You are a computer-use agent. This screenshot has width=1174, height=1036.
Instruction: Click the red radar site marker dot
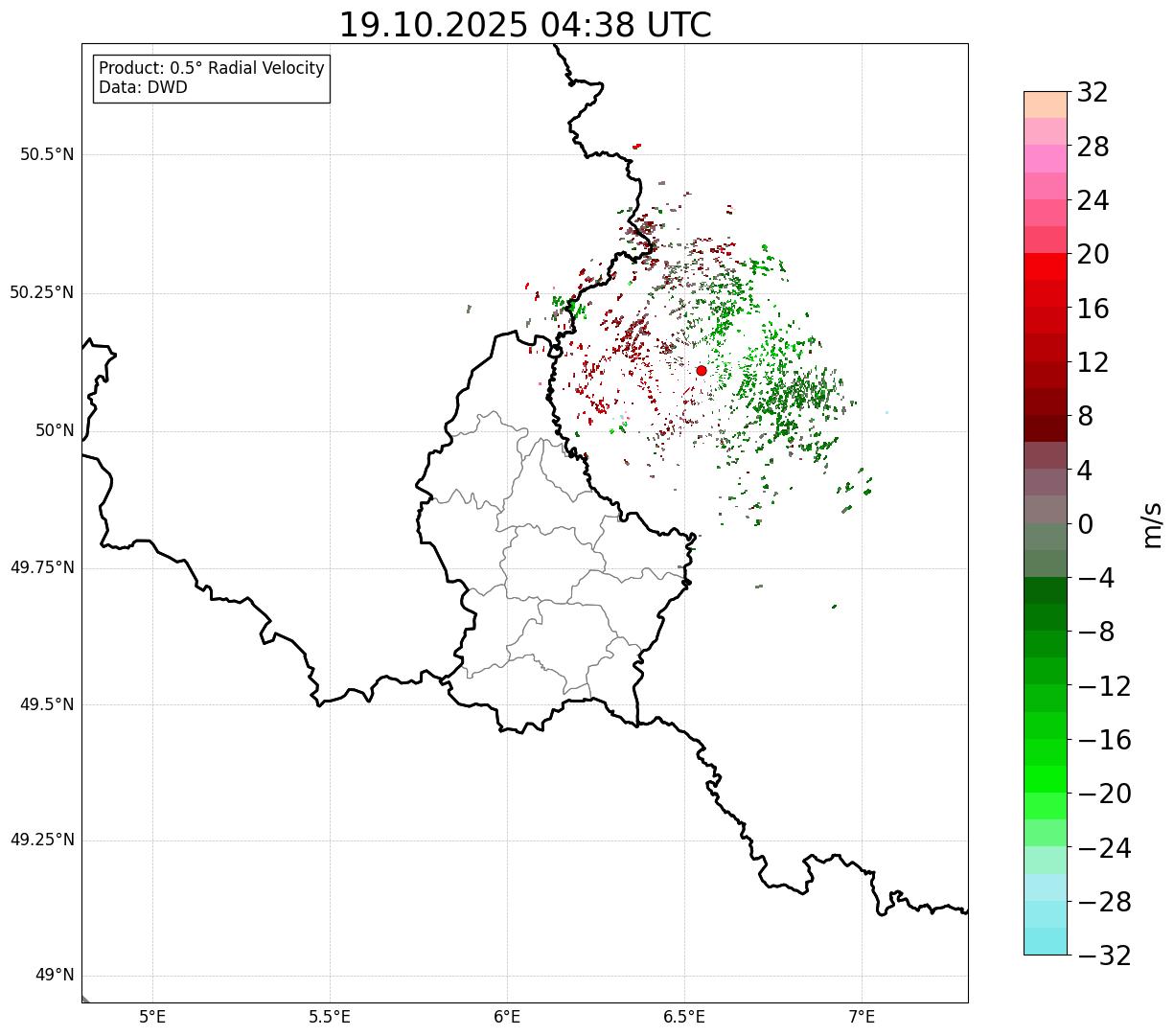tap(702, 370)
